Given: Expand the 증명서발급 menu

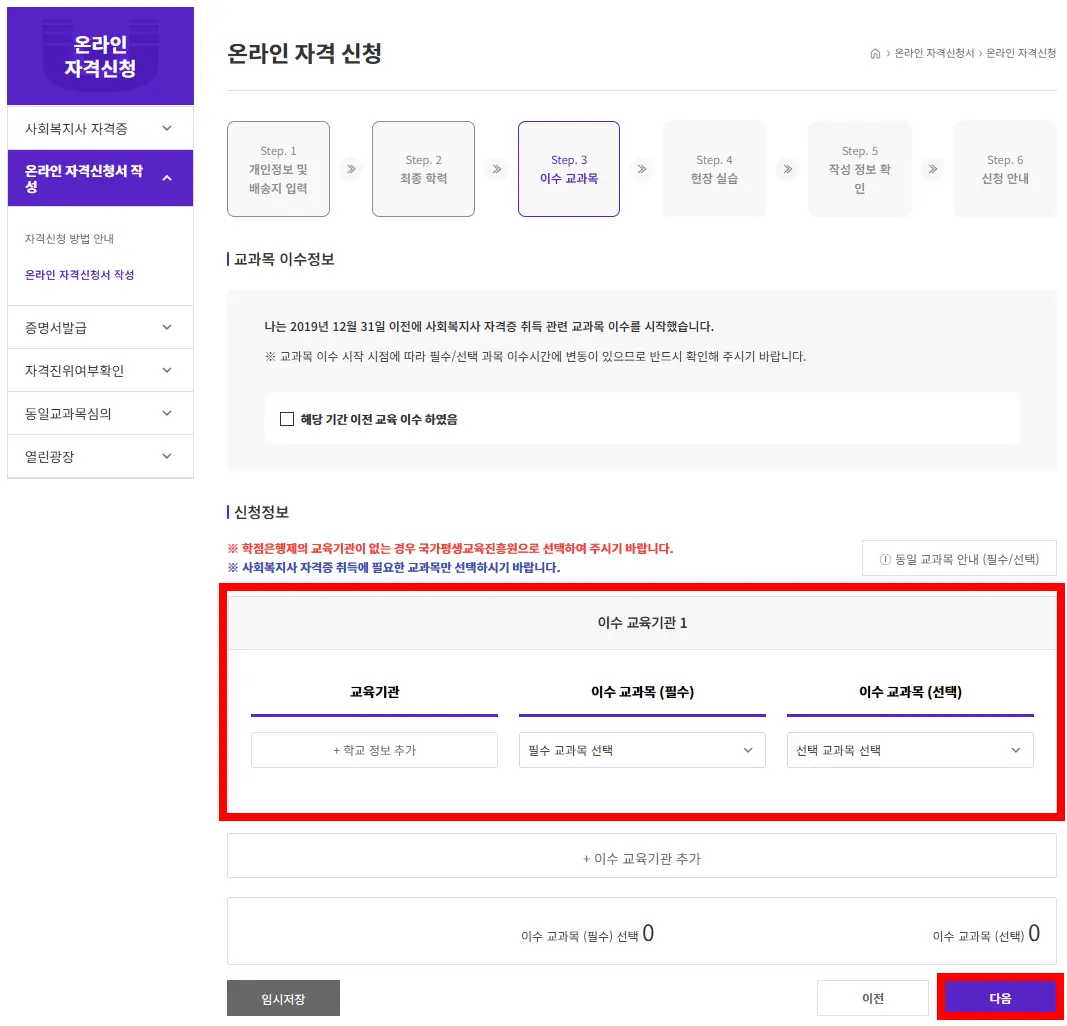Looking at the screenshot, I should (x=100, y=328).
